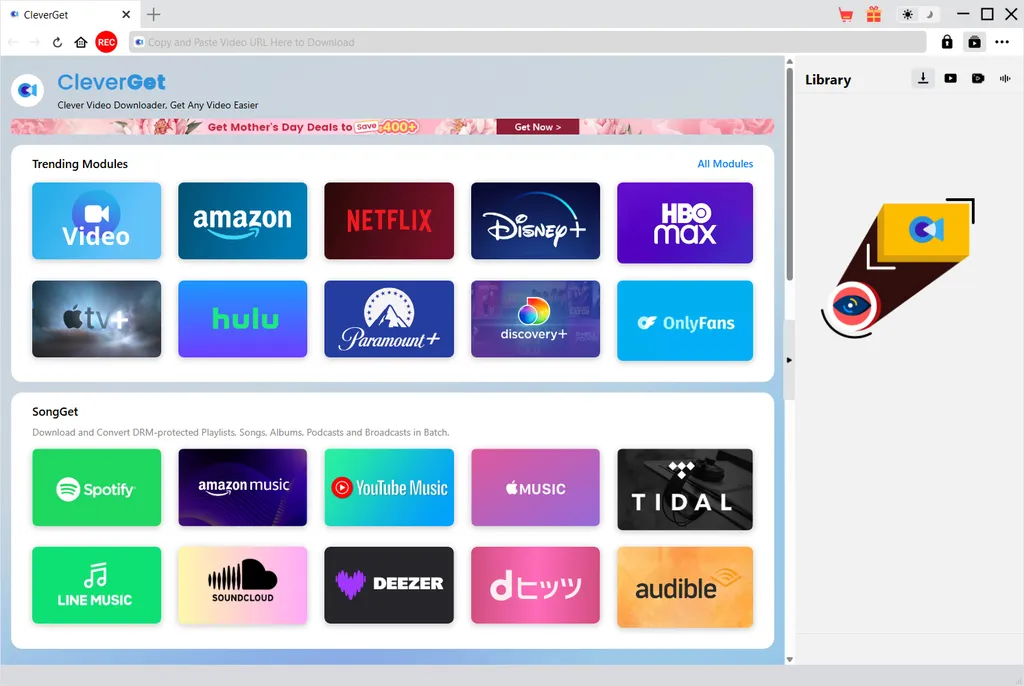This screenshot has width=1024, height=686.
Task: Click the scrollbar down arrow
Action: pos(790,659)
